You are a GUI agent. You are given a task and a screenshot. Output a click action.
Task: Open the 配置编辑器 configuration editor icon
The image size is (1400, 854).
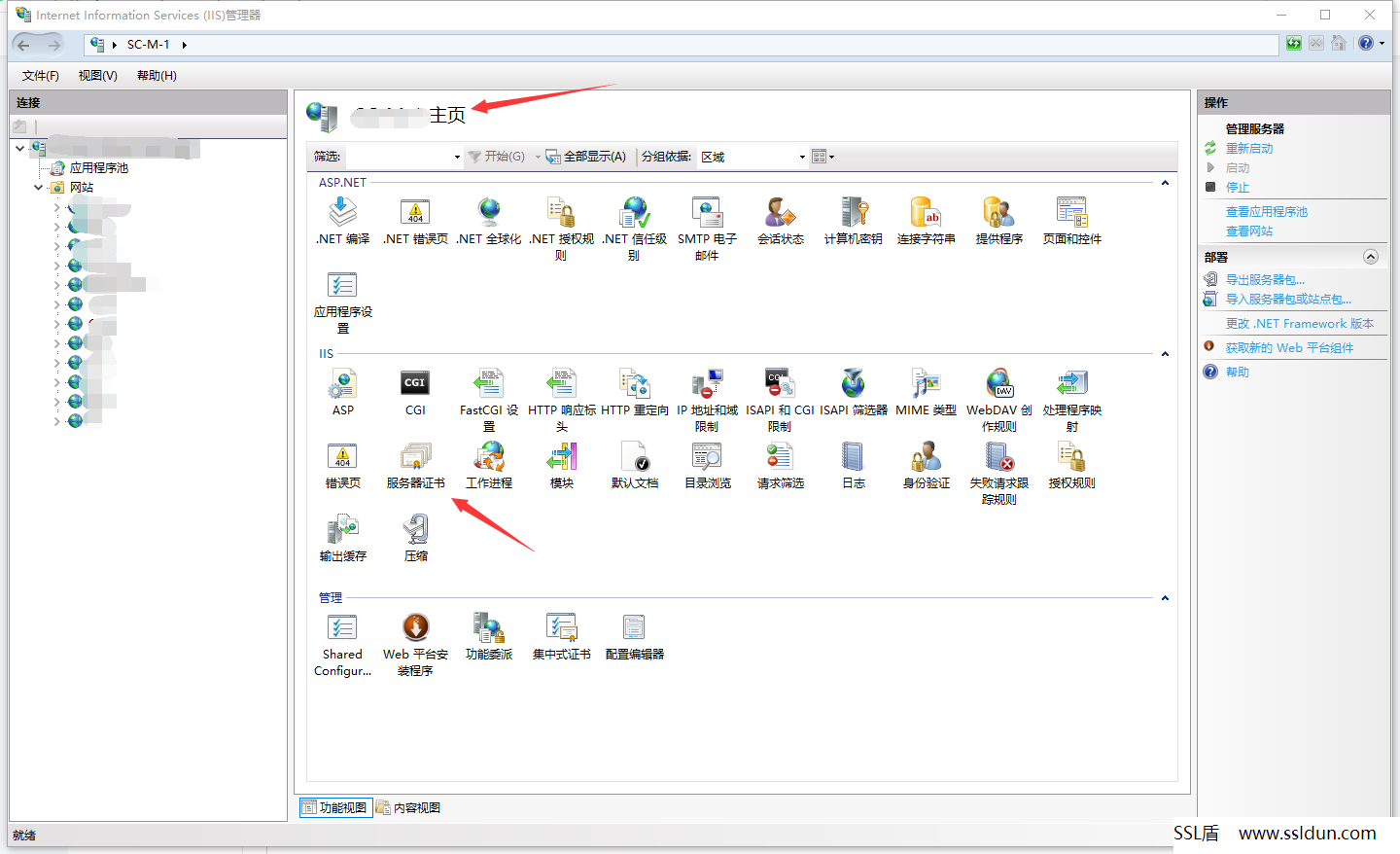(634, 637)
